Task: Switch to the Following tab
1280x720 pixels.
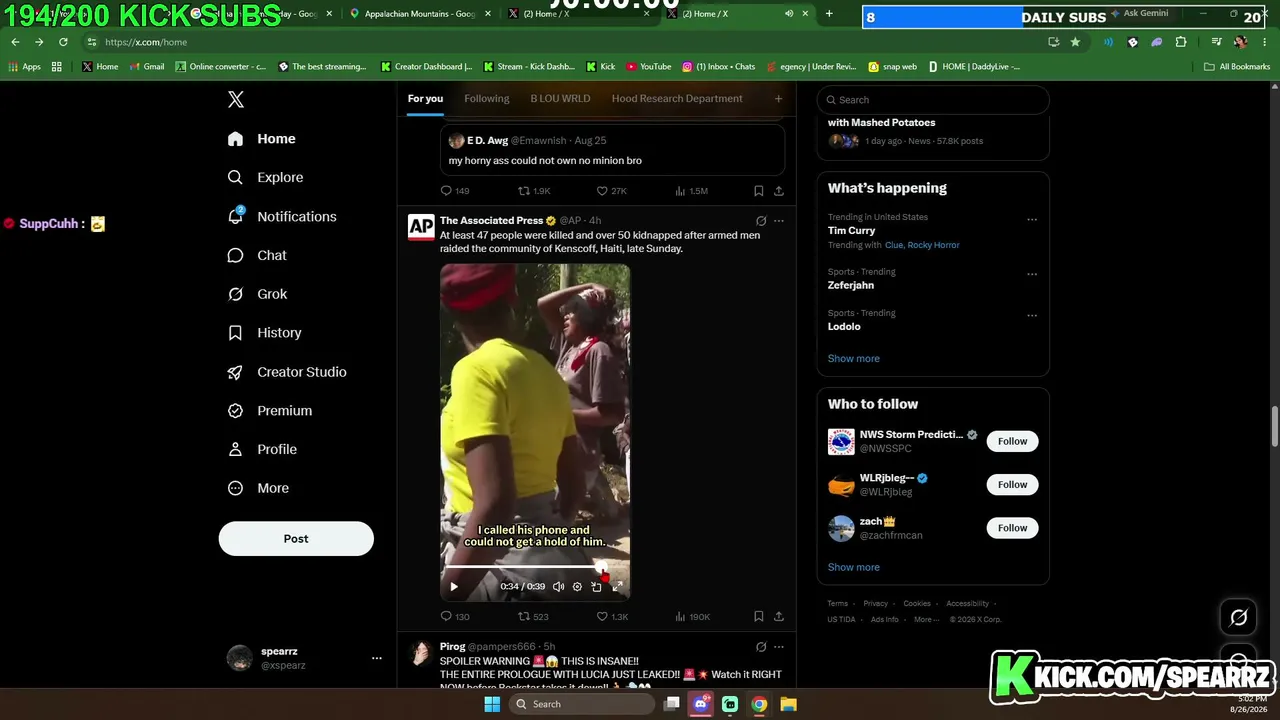Action: pyautogui.click(x=487, y=98)
